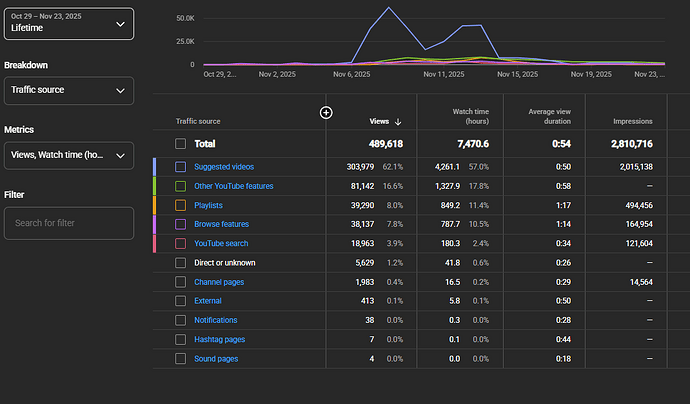Expand the Traffic source breakdown dropdown
The width and height of the screenshot is (690, 404).
[68, 91]
